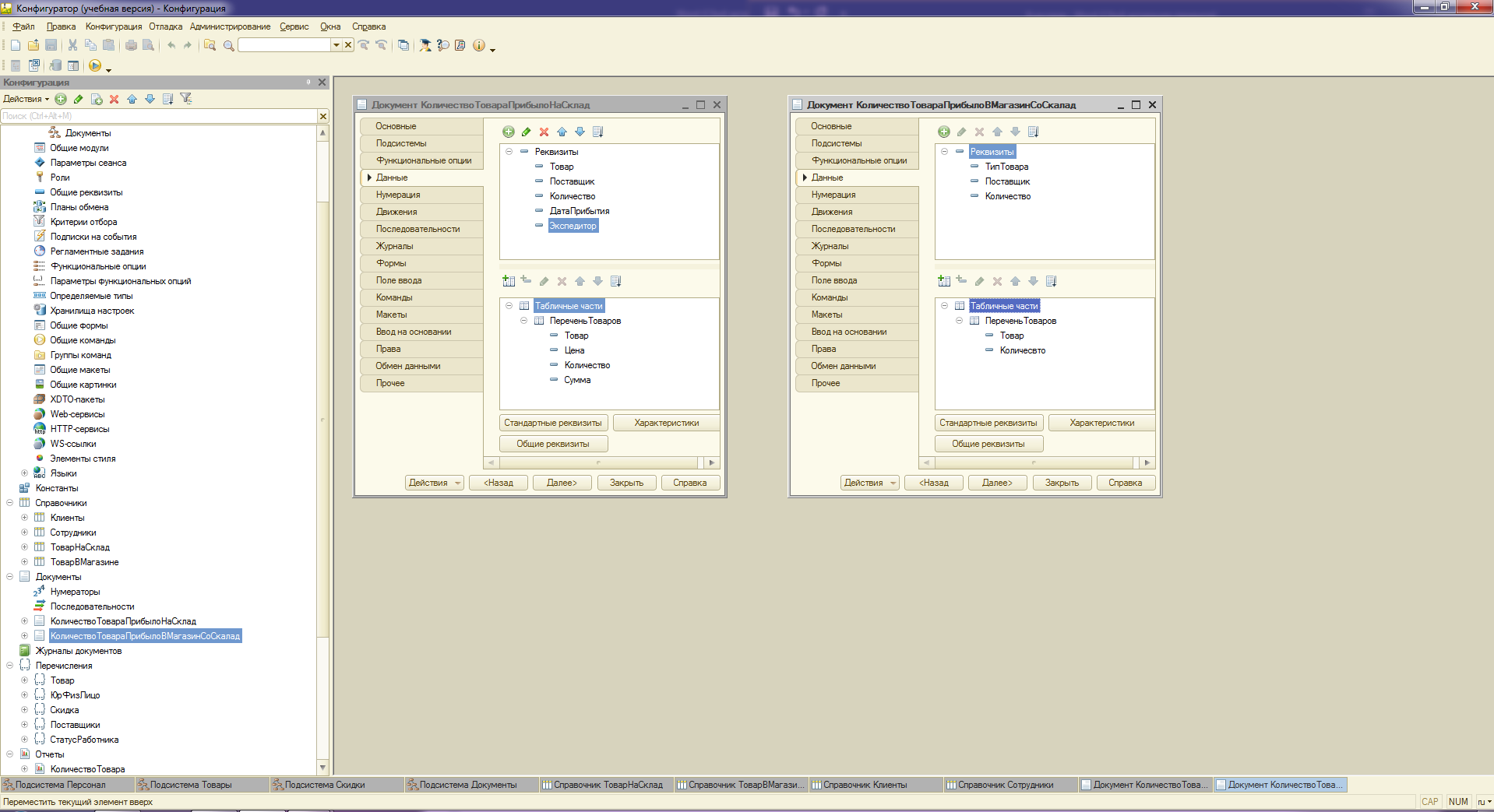The width and height of the screenshot is (1494, 812).
Task: Add a new attribute in right document window
Action: 944,132
